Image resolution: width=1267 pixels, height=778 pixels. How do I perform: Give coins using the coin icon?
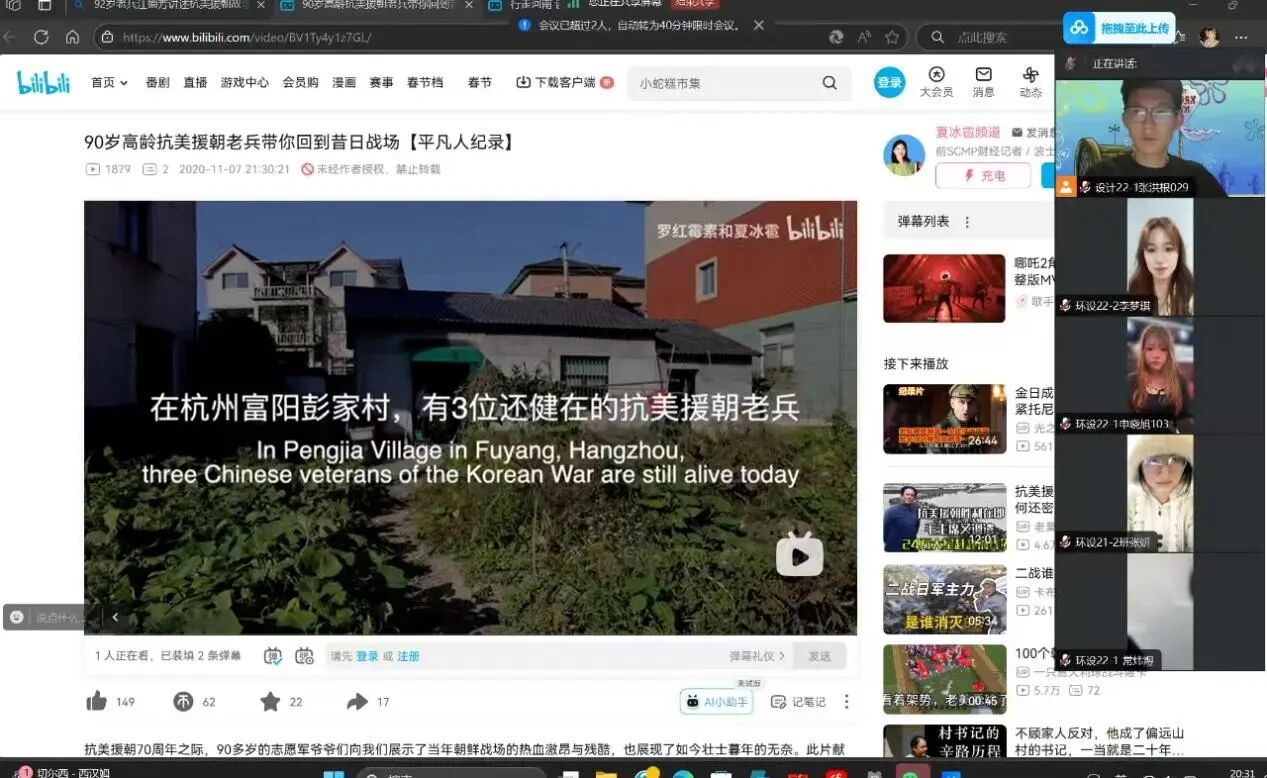183,702
